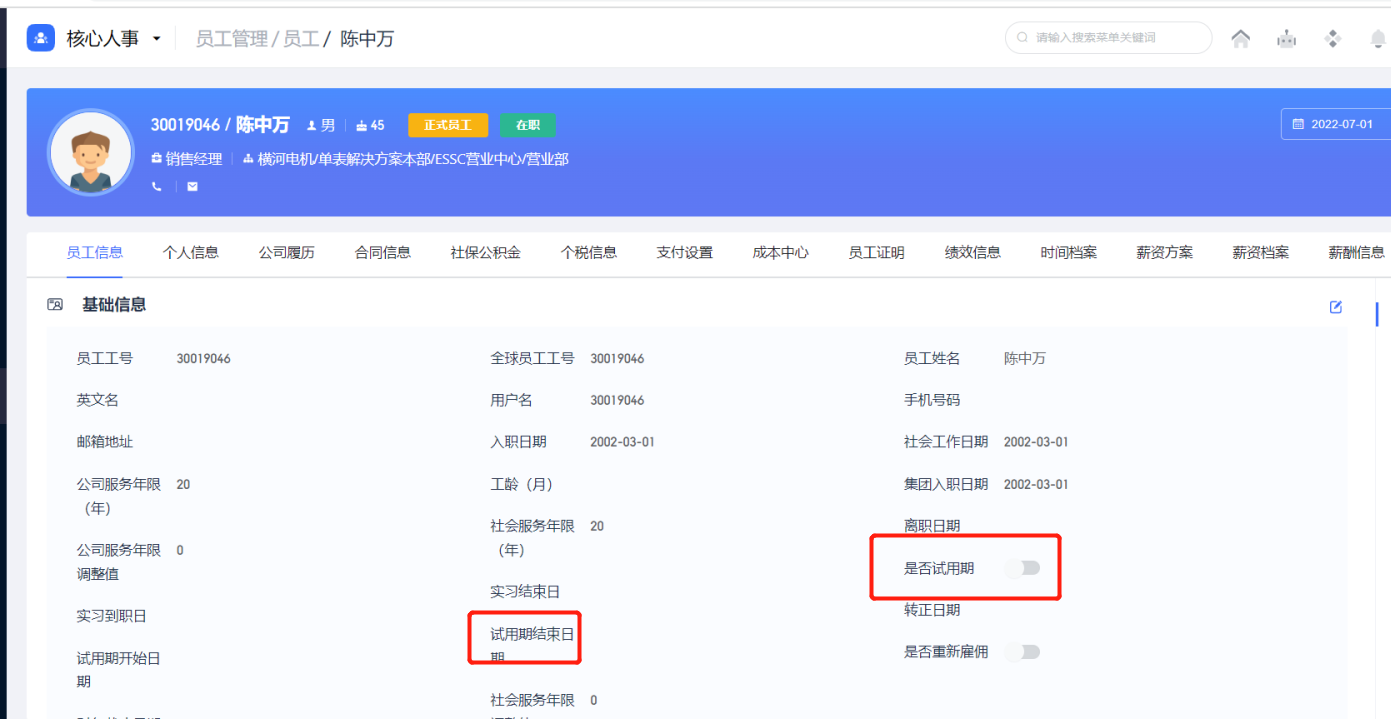The height and width of the screenshot is (719, 1391).
Task: Click the email envelope icon in header
Action: pos(192,186)
